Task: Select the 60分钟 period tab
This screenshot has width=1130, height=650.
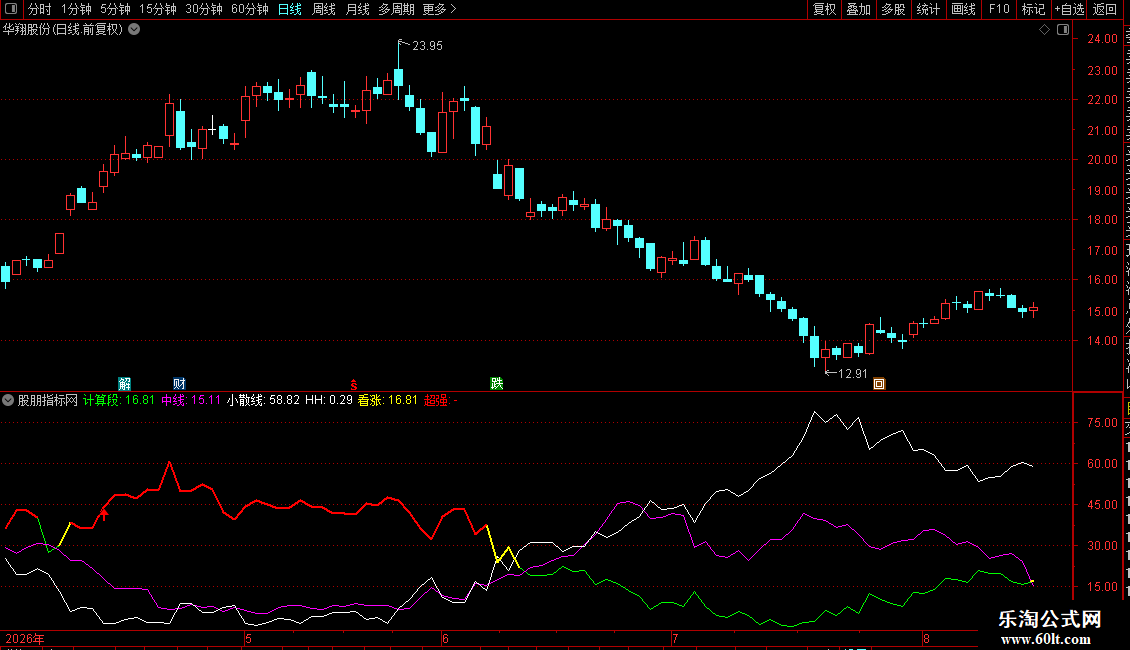Action: 250,9
